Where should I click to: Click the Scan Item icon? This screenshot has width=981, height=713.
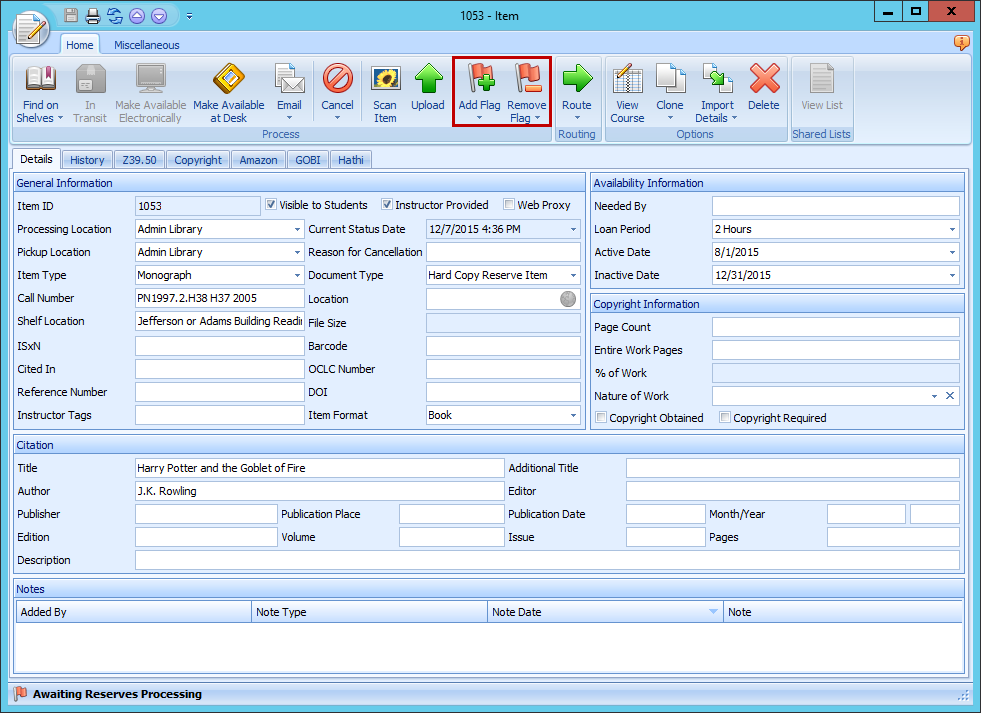coord(385,91)
